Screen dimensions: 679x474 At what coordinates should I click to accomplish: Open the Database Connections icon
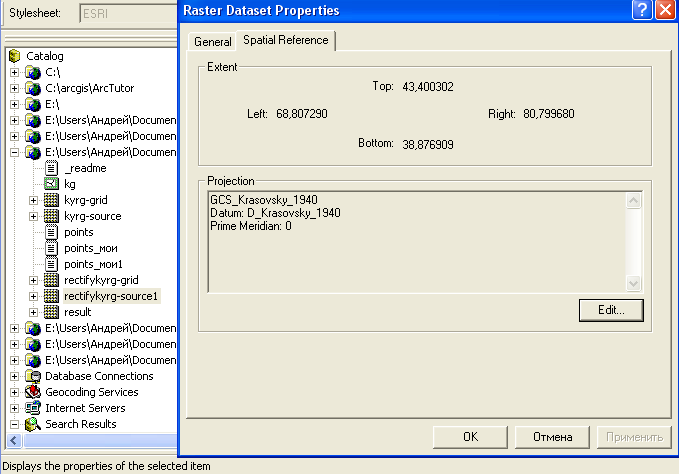point(33,376)
